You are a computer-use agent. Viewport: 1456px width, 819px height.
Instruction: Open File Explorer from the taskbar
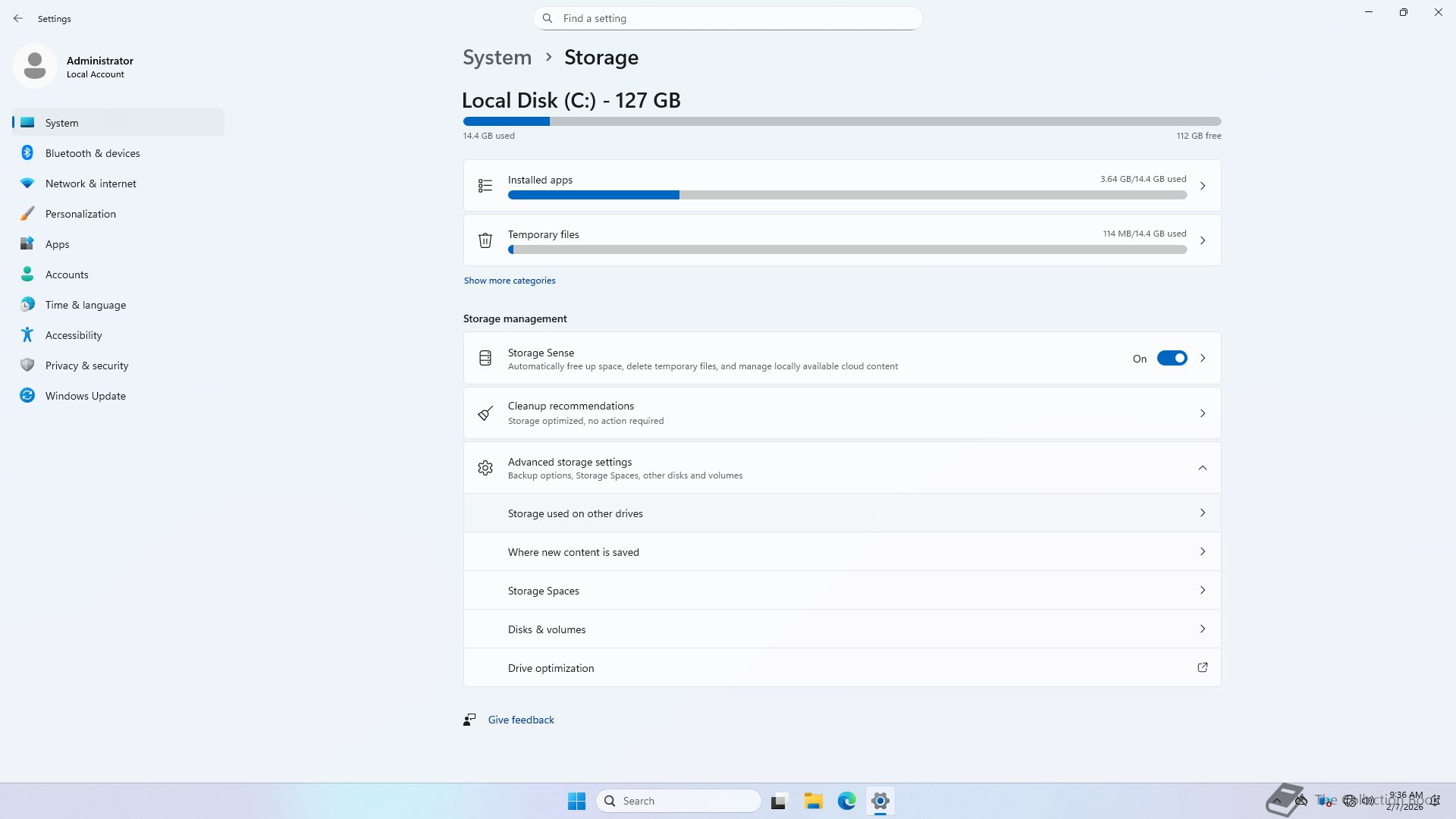pos(814,801)
